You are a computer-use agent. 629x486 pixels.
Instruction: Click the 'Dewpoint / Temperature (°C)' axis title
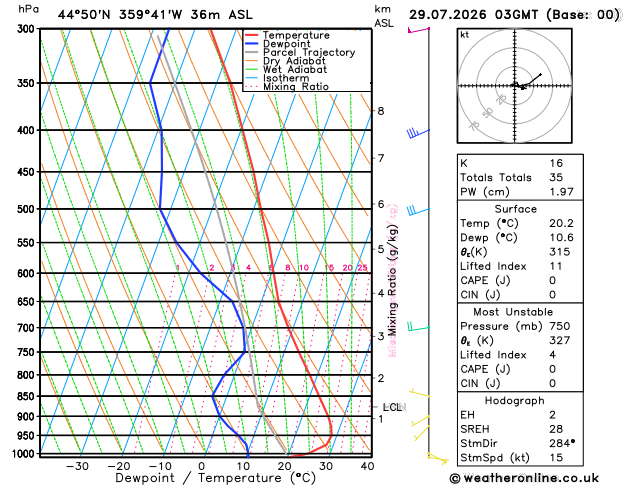tap(215, 478)
